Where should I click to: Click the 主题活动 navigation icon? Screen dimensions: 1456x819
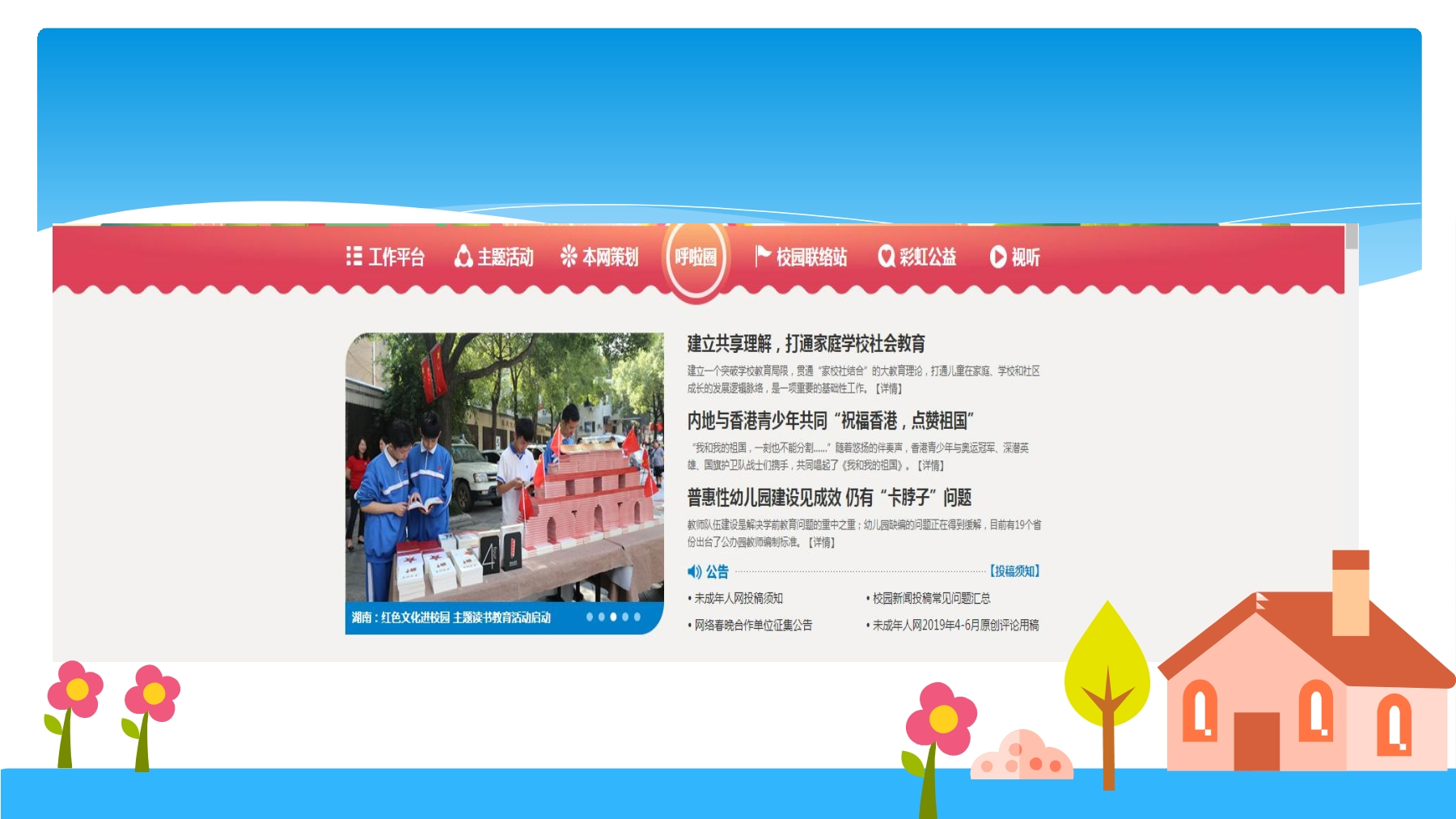click(x=463, y=257)
